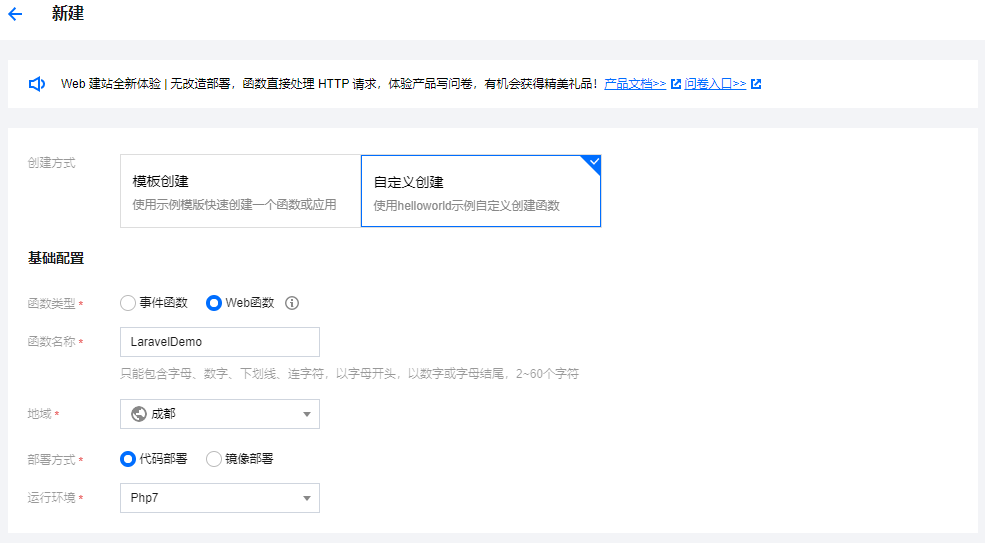This screenshot has height=543, width=985.
Task: Click the 创建方式 label
Action: point(52,163)
